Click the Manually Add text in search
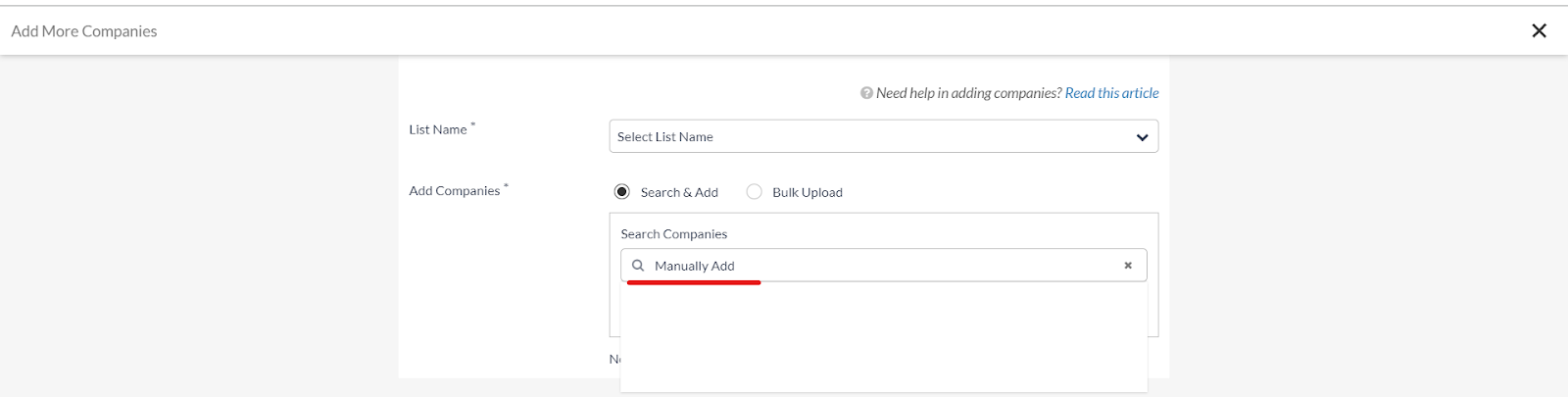The height and width of the screenshot is (397, 1568). [x=694, y=266]
